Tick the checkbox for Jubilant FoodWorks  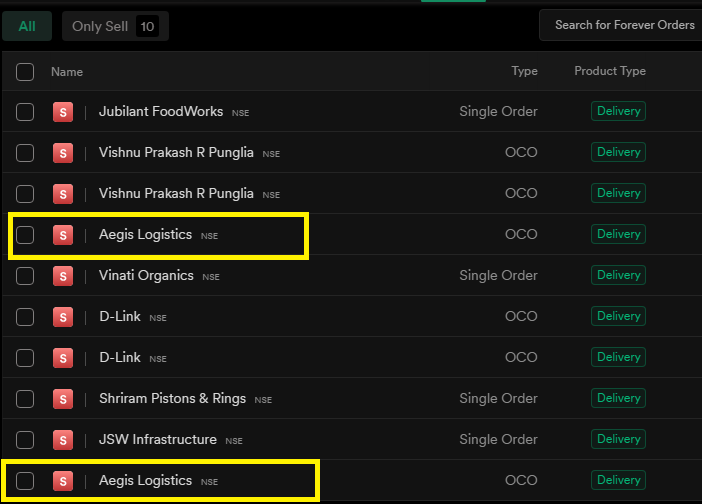click(25, 112)
